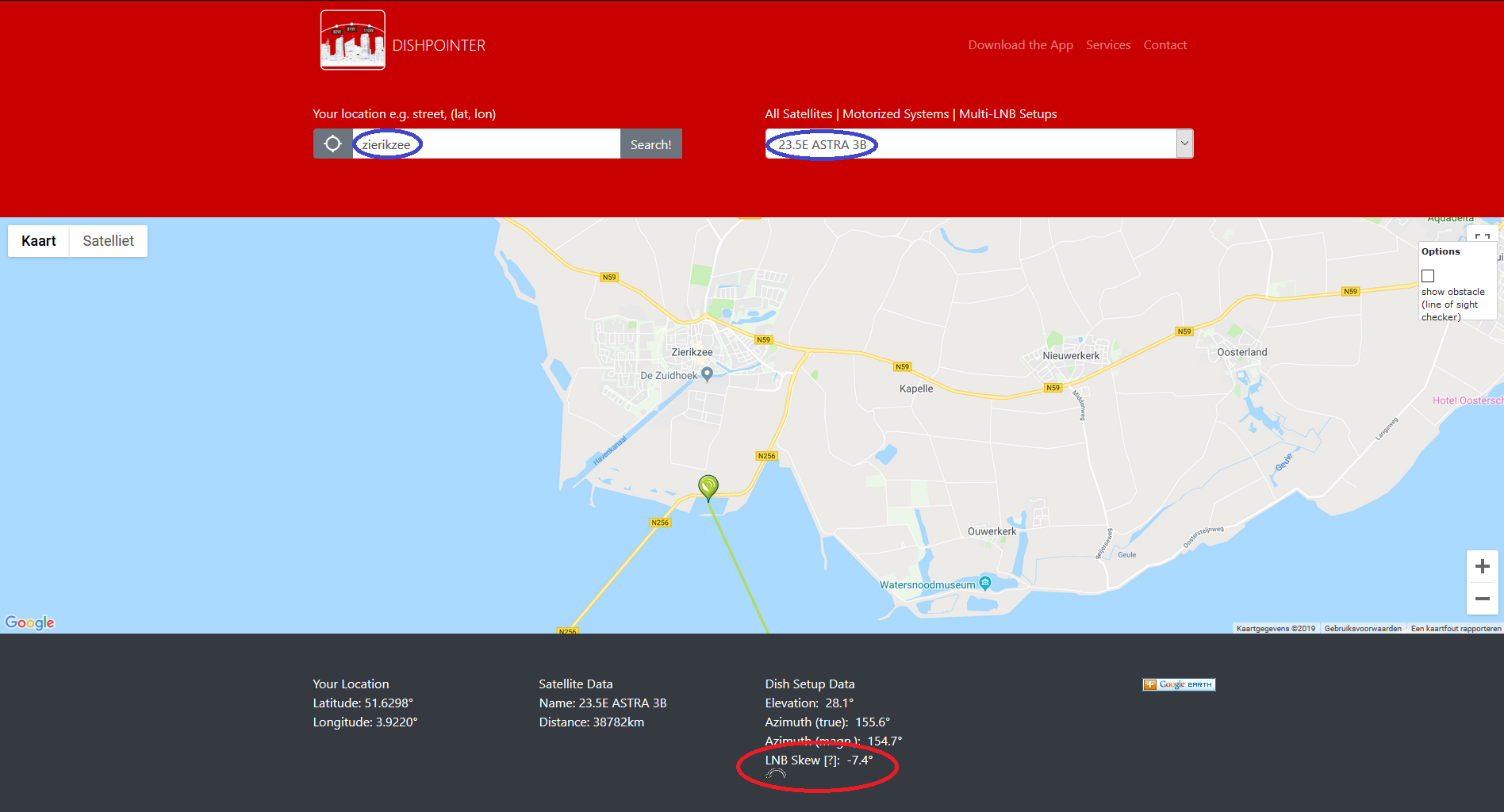
Task: Open Gebruiksvoorwaarden terms link
Action: coord(1363,629)
